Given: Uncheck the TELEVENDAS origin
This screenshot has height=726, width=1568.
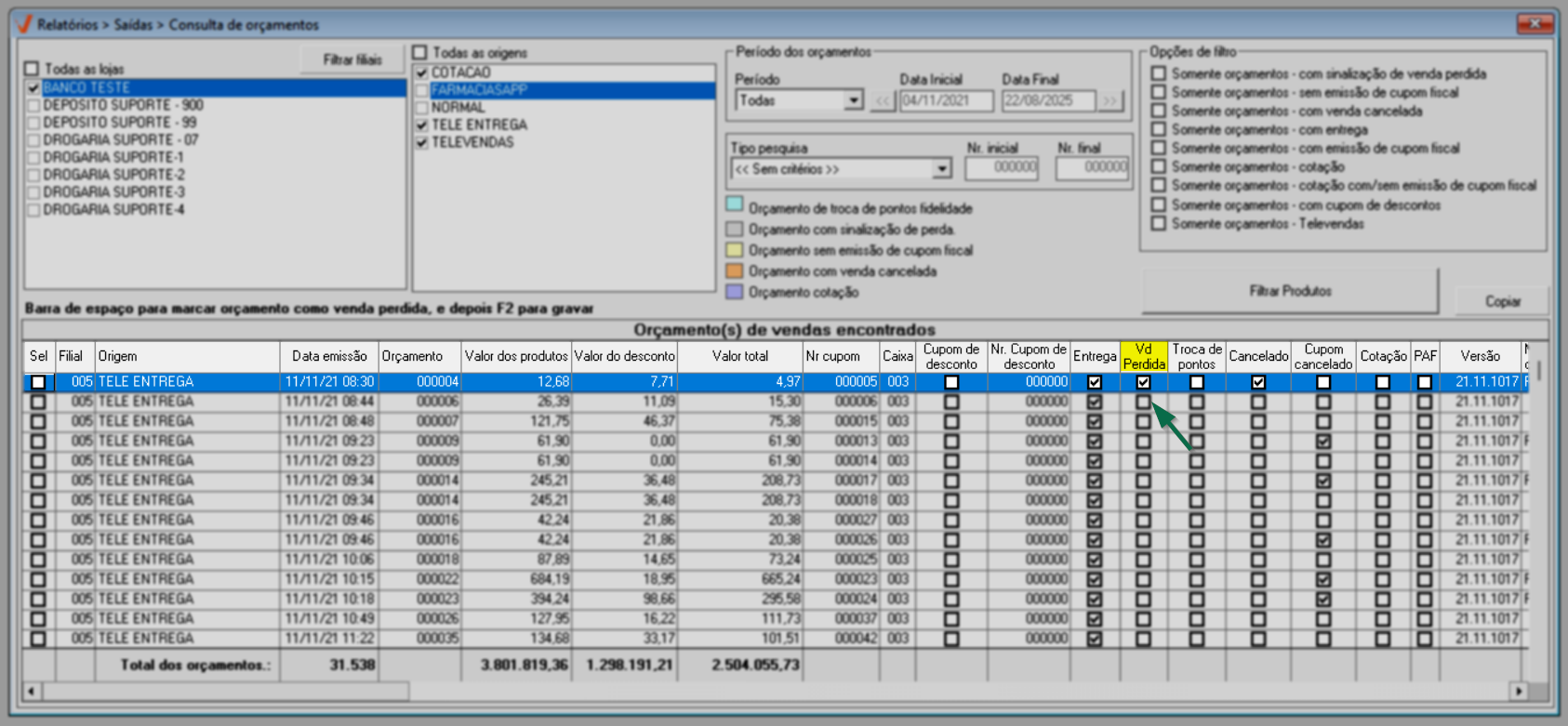Looking at the screenshot, I should [x=422, y=143].
